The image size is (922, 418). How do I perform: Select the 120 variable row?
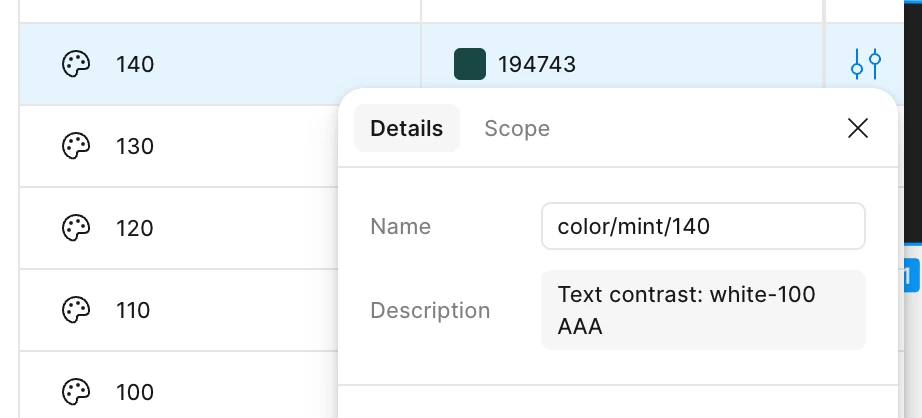(x=135, y=229)
